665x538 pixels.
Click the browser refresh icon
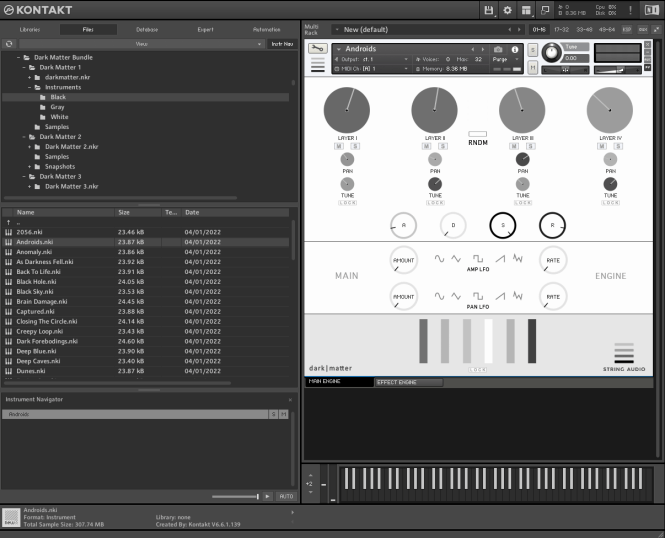coord(10,44)
